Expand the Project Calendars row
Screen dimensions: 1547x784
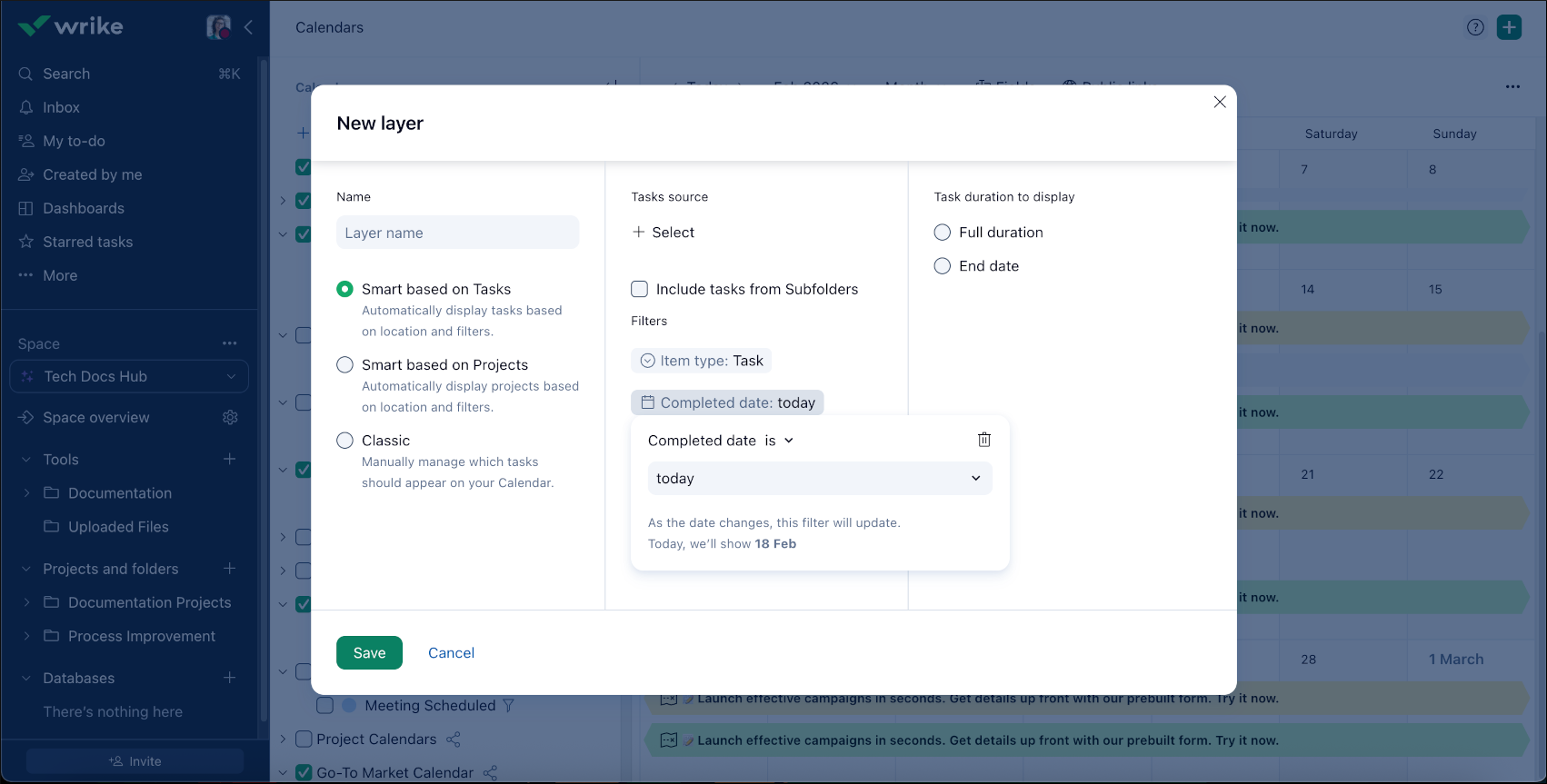283,739
